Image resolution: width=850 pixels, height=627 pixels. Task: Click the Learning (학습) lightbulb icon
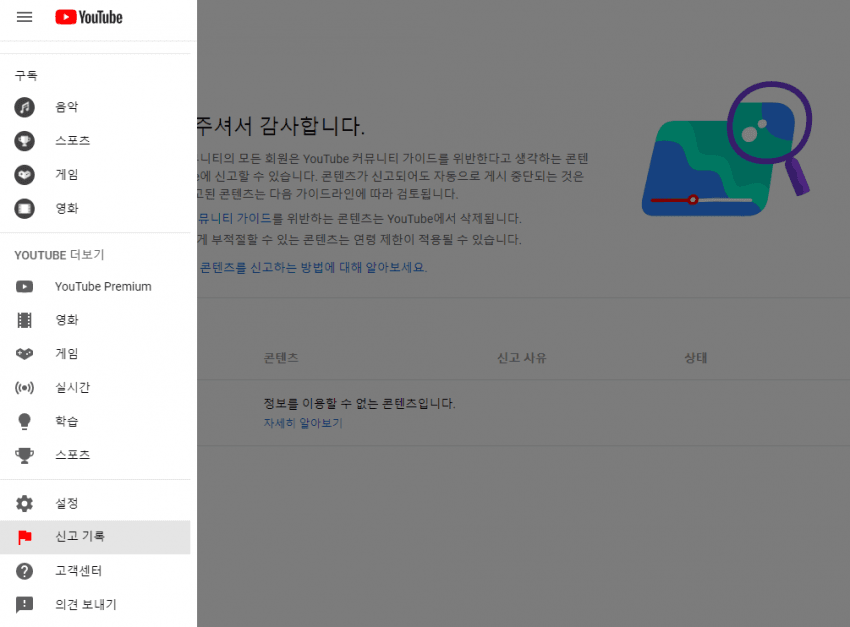[x=24, y=421]
